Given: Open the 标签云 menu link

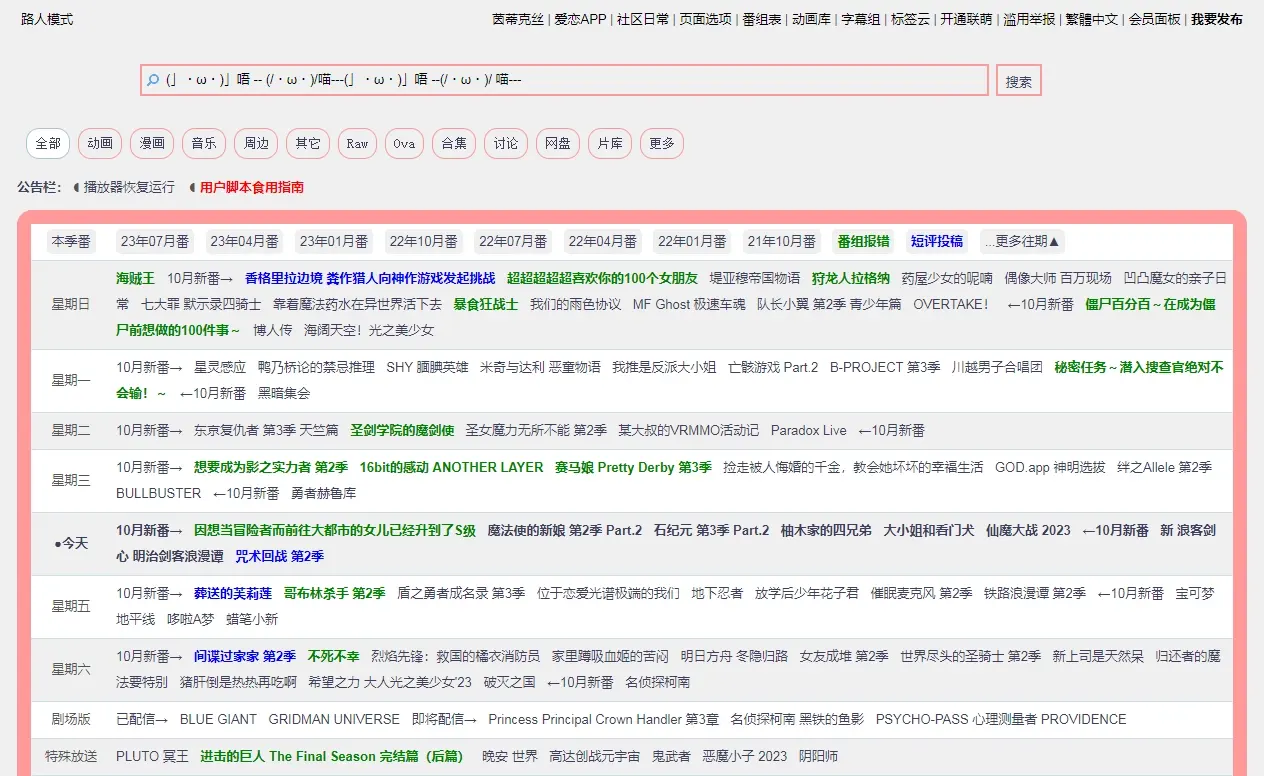Looking at the screenshot, I should pos(910,19).
